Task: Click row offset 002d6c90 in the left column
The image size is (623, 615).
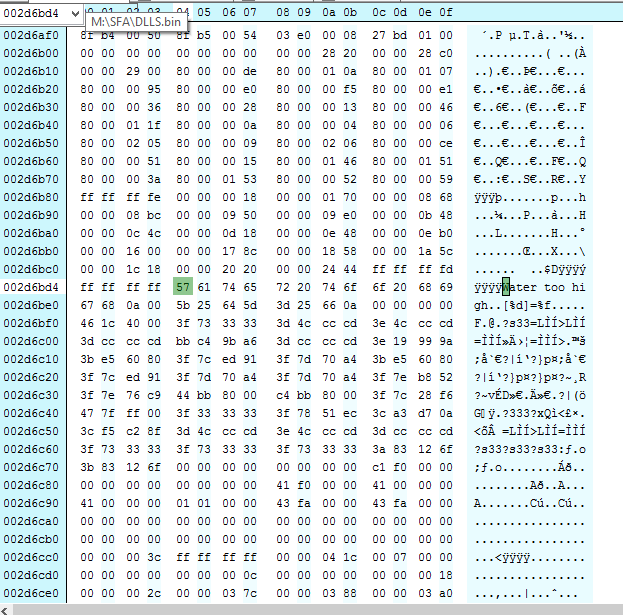Action: [31, 503]
